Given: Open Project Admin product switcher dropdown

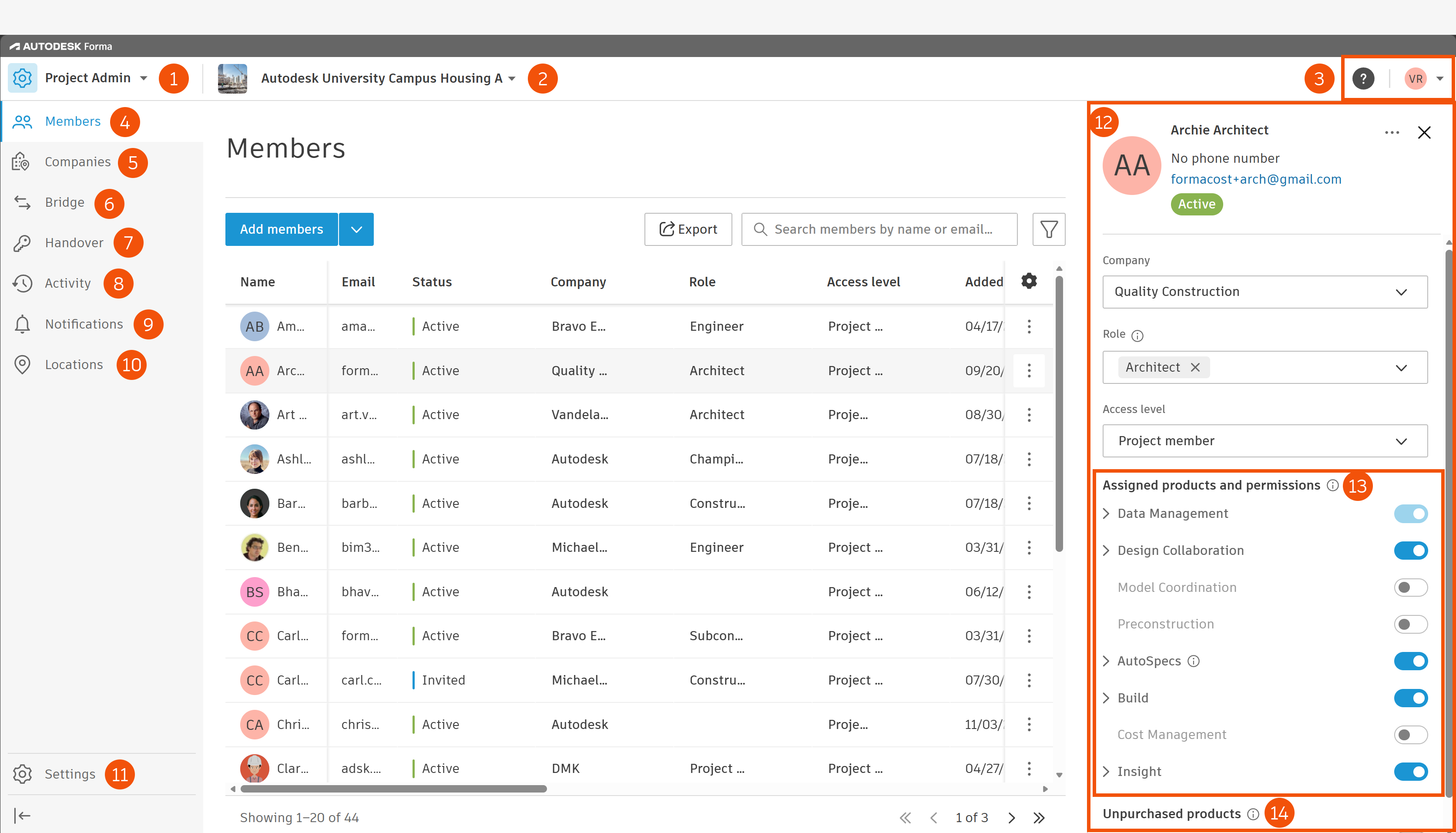Looking at the screenshot, I should tap(144, 78).
